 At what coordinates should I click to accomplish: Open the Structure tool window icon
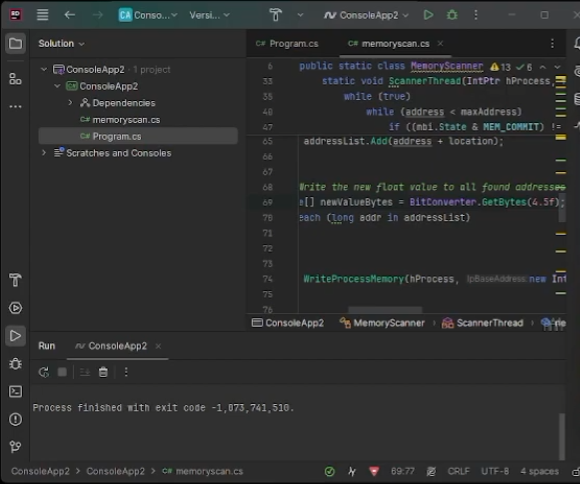(x=15, y=78)
